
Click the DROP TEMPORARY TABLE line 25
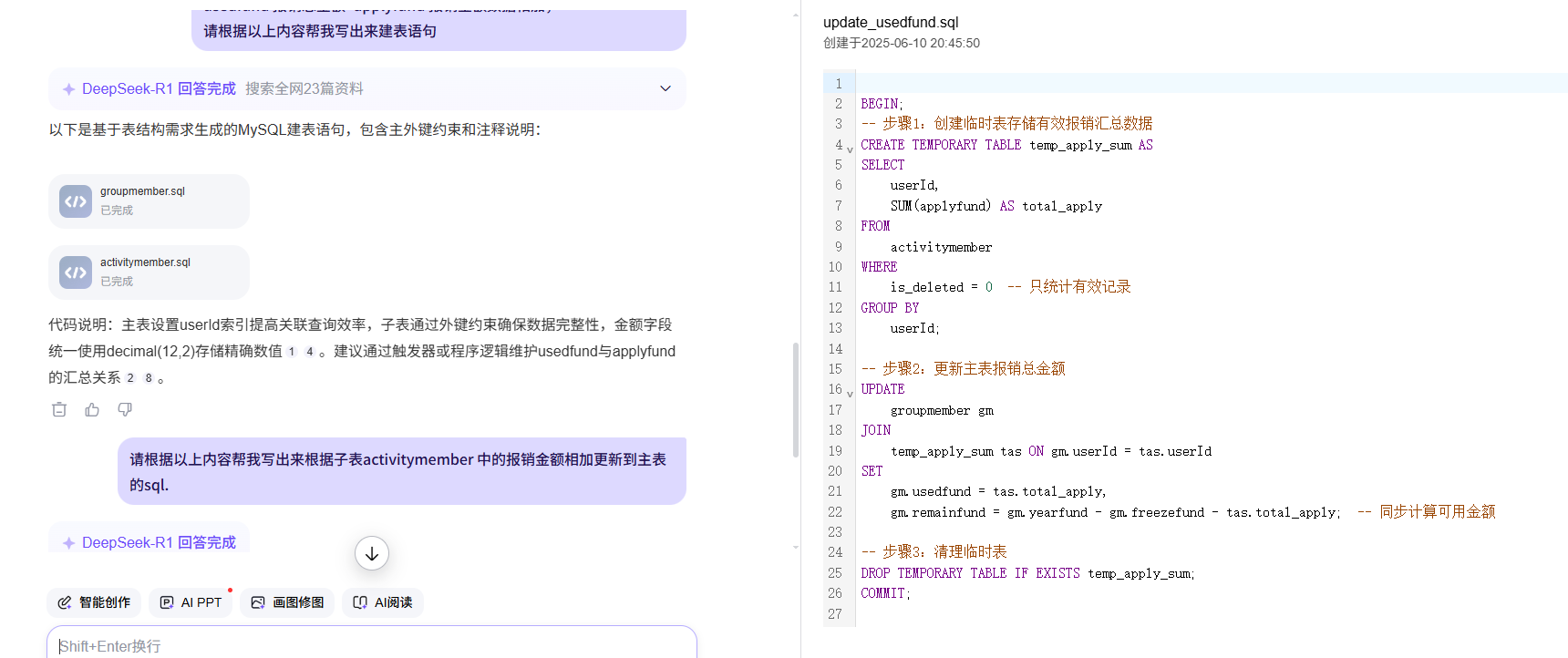click(x=1027, y=573)
